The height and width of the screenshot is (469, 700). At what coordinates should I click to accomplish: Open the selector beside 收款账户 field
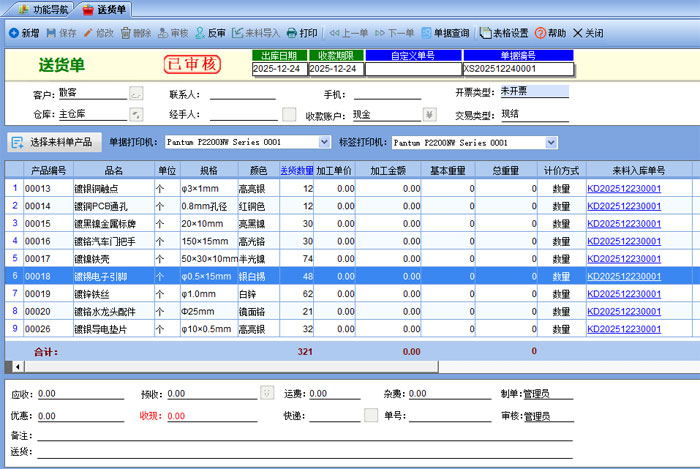pyautogui.click(x=429, y=114)
